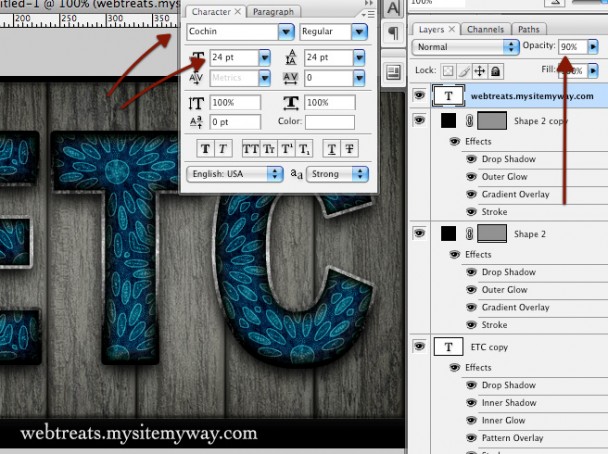Open the layer Opacity slider arrow

[593, 47]
